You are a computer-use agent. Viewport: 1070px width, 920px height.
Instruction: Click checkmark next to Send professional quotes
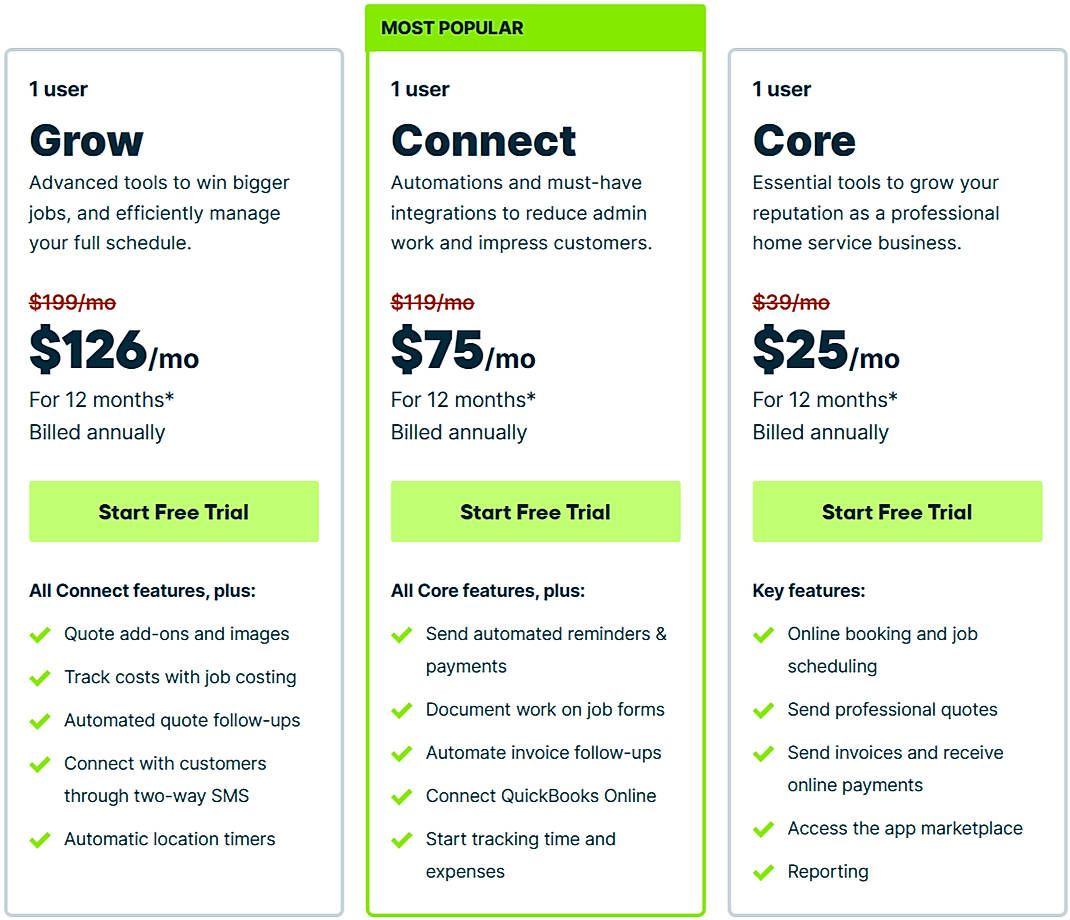(x=764, y=710)
